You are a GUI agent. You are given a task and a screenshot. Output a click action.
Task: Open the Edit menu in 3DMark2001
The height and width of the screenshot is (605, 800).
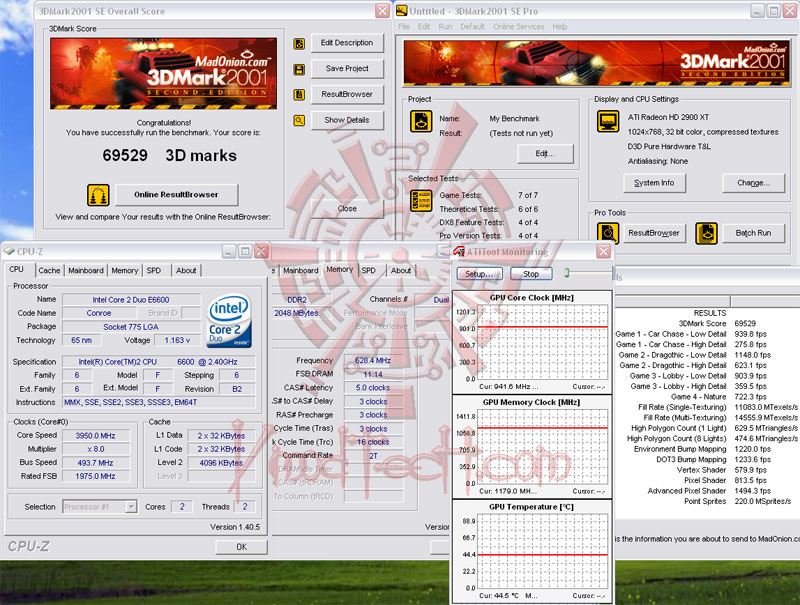tap(424, 27)
